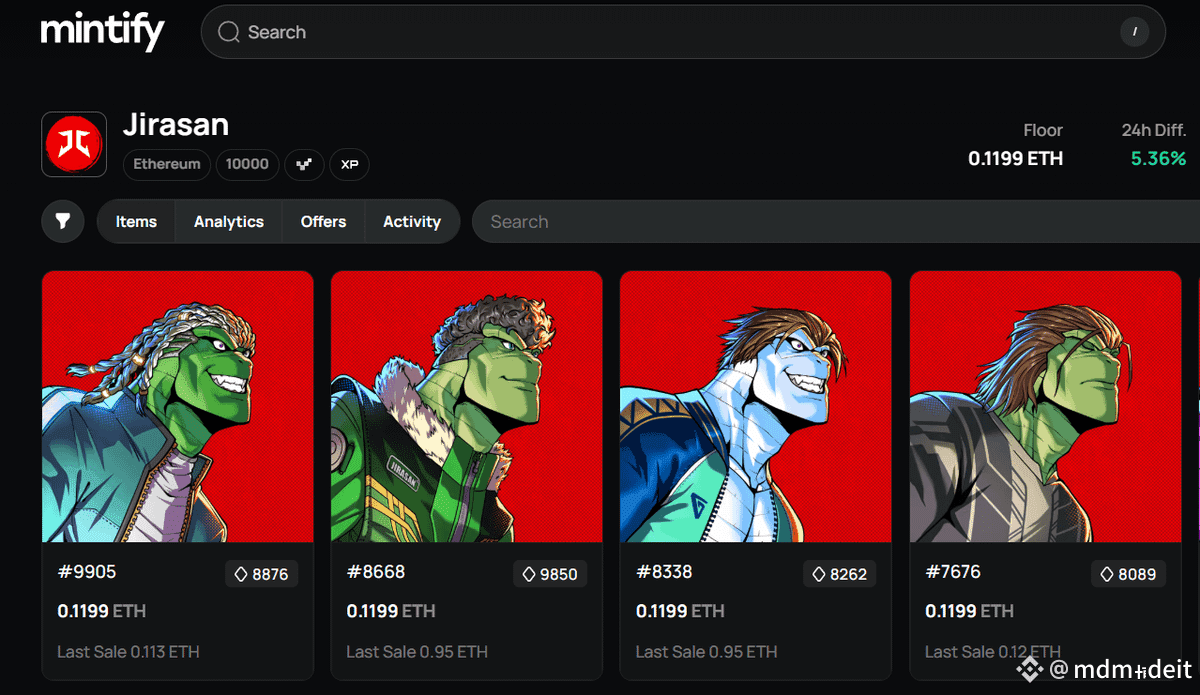Click the Ethereum chain badge
The height and width of the screenshot is (695, 1200).
click(x=167, y=164)
